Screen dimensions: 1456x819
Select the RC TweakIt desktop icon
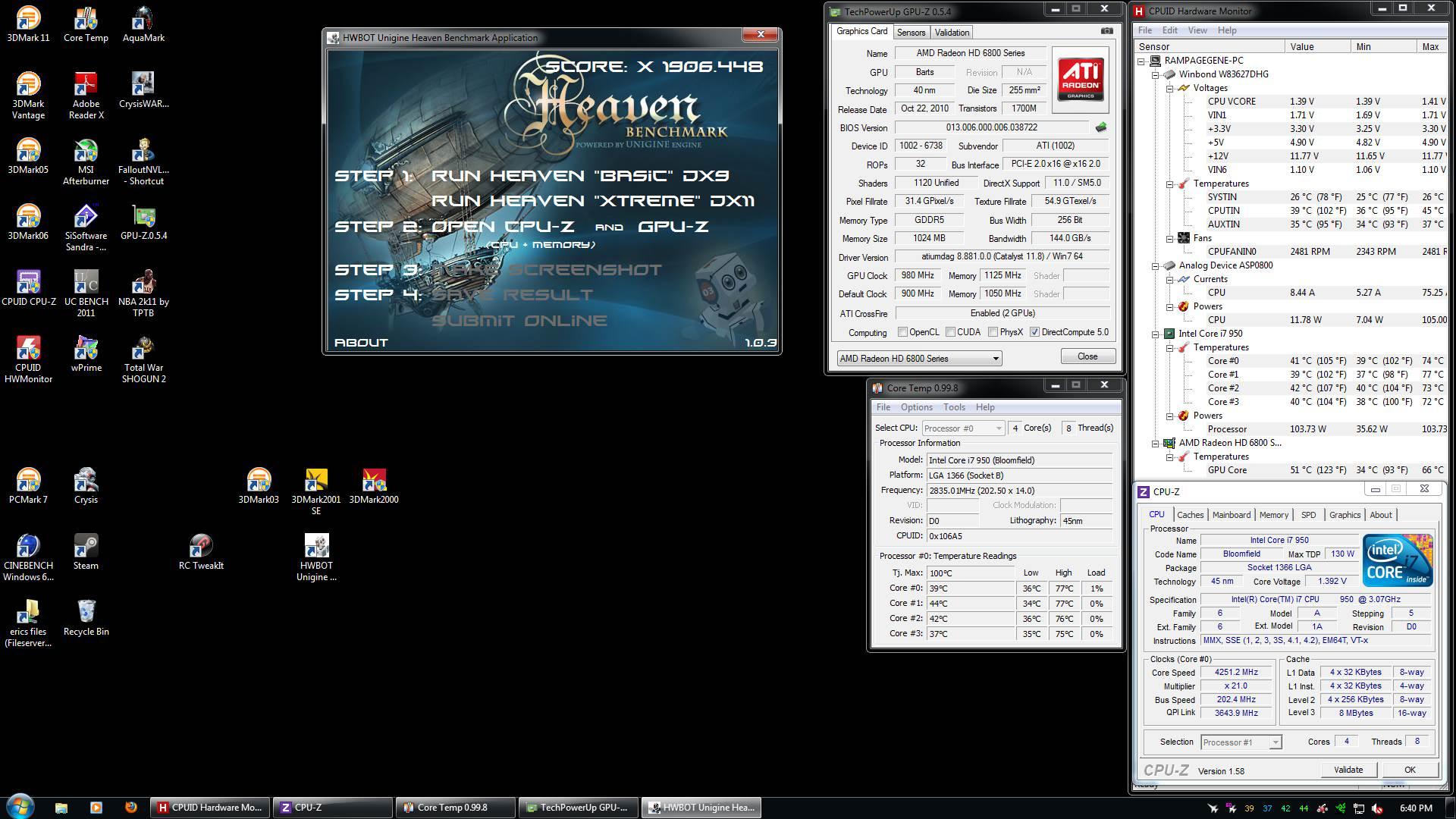point(201,552)
